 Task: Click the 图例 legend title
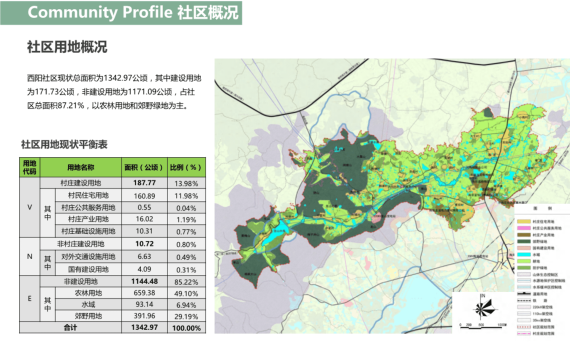click(x=542, y=209)
